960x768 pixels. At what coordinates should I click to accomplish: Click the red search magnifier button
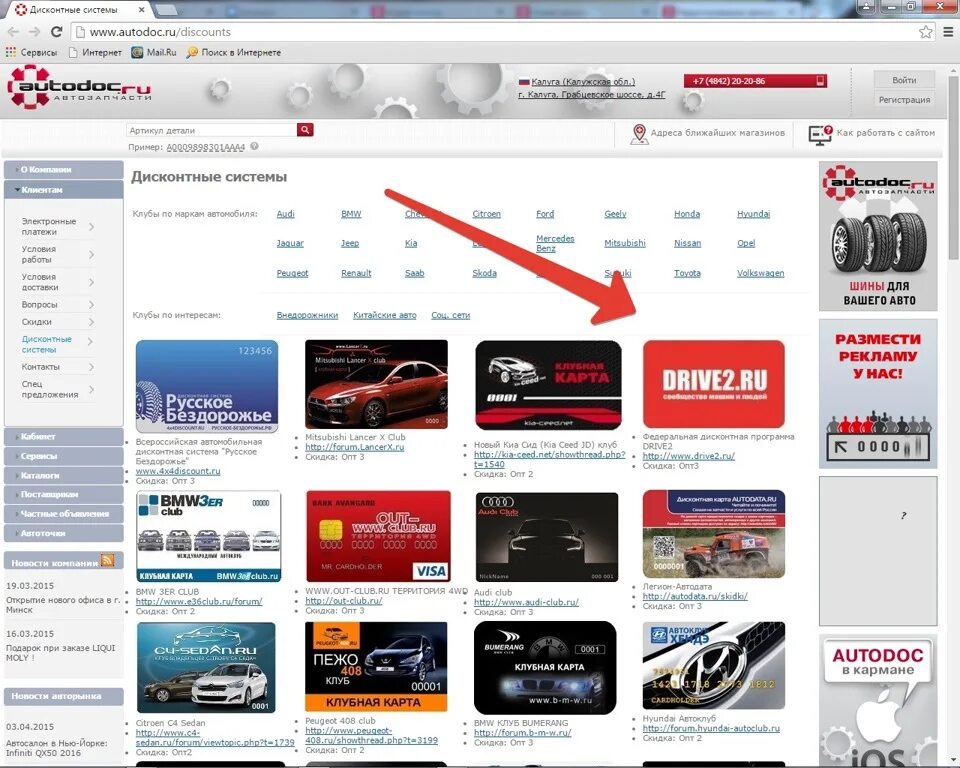point(305,130)
